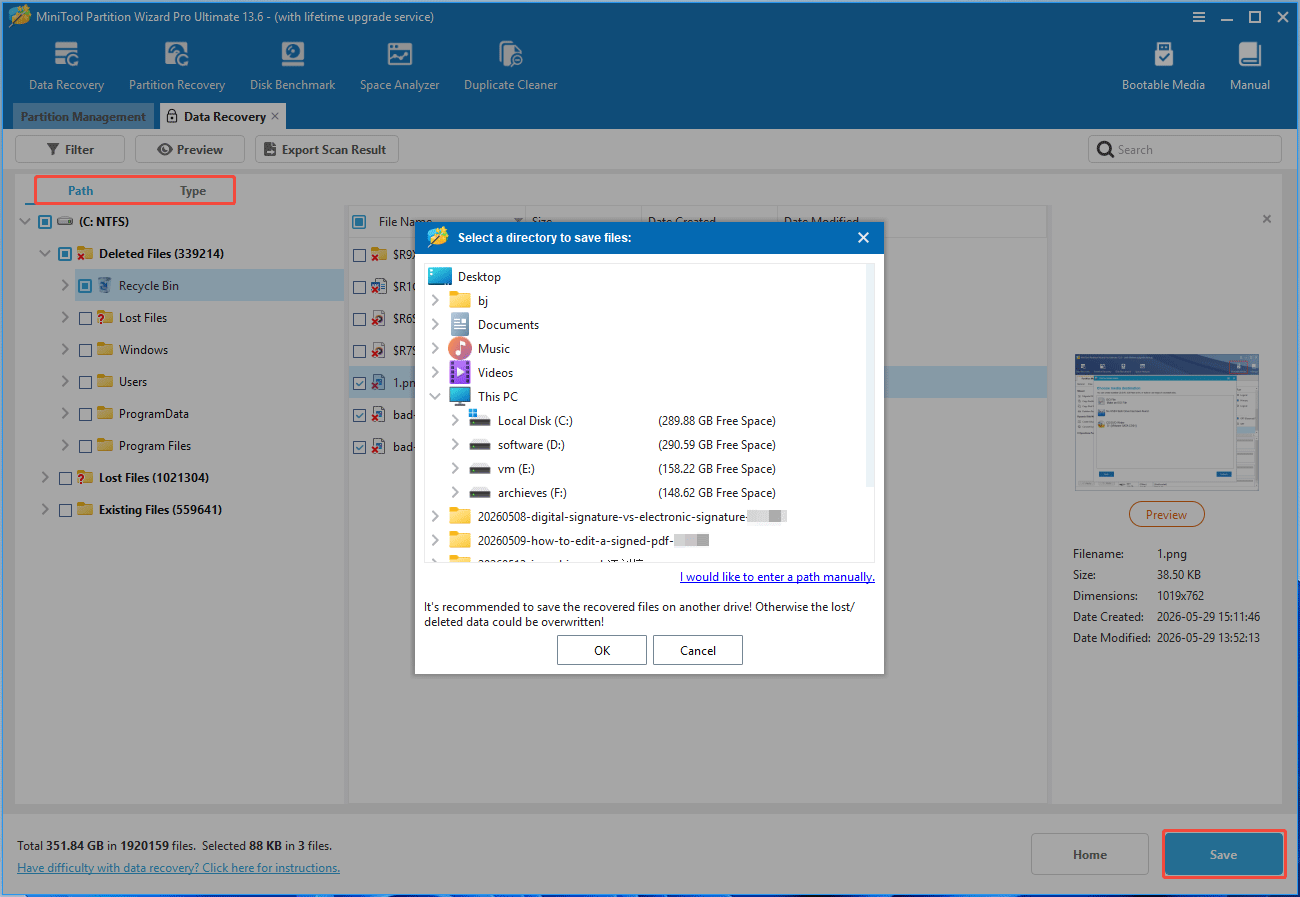Check the Lost Files subfolder checkbox under Deleted Files

pyautogui.click(x=85, y=318)
